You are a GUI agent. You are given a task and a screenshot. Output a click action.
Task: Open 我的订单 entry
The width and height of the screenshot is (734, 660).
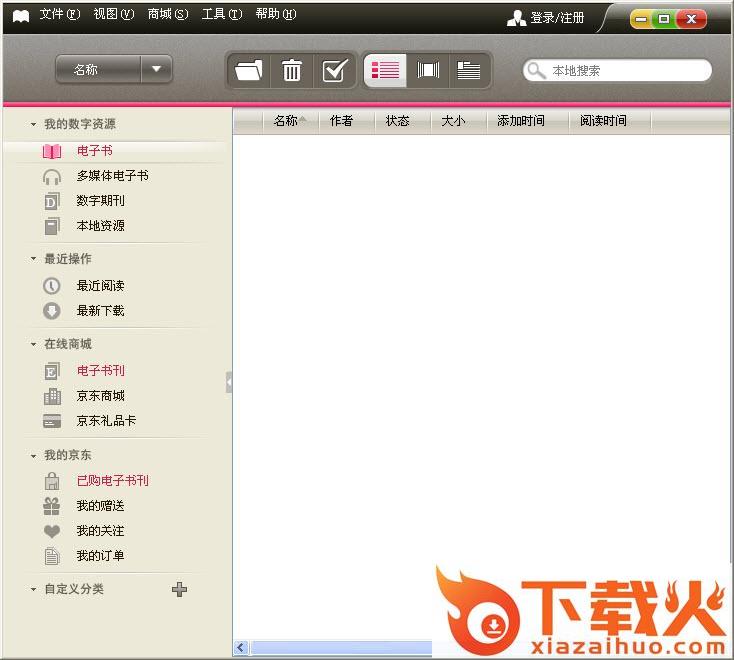pos(101,556)
